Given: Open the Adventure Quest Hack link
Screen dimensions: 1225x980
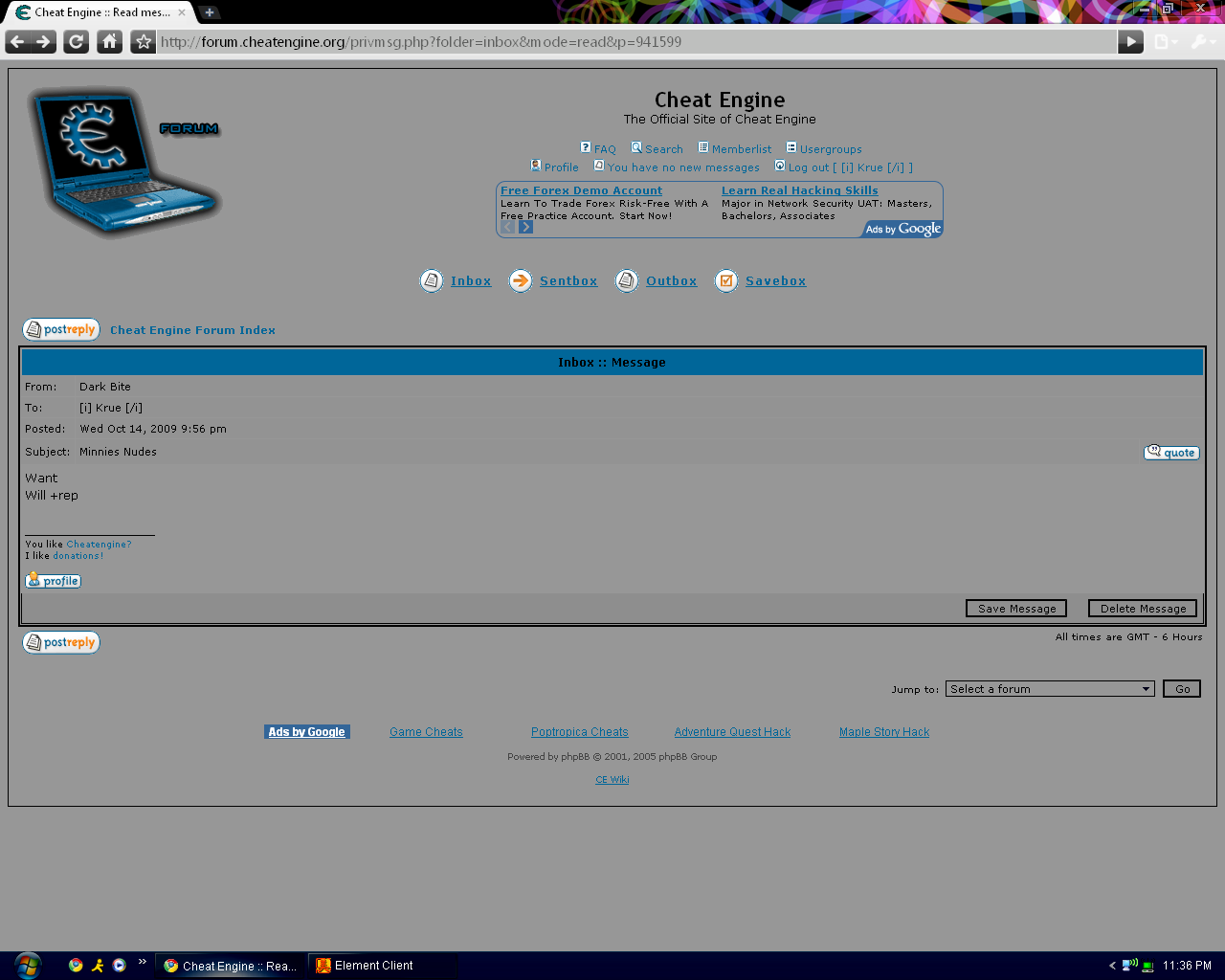Looking at the screenshot, I should pyautogui.click(x=732, y=732).
